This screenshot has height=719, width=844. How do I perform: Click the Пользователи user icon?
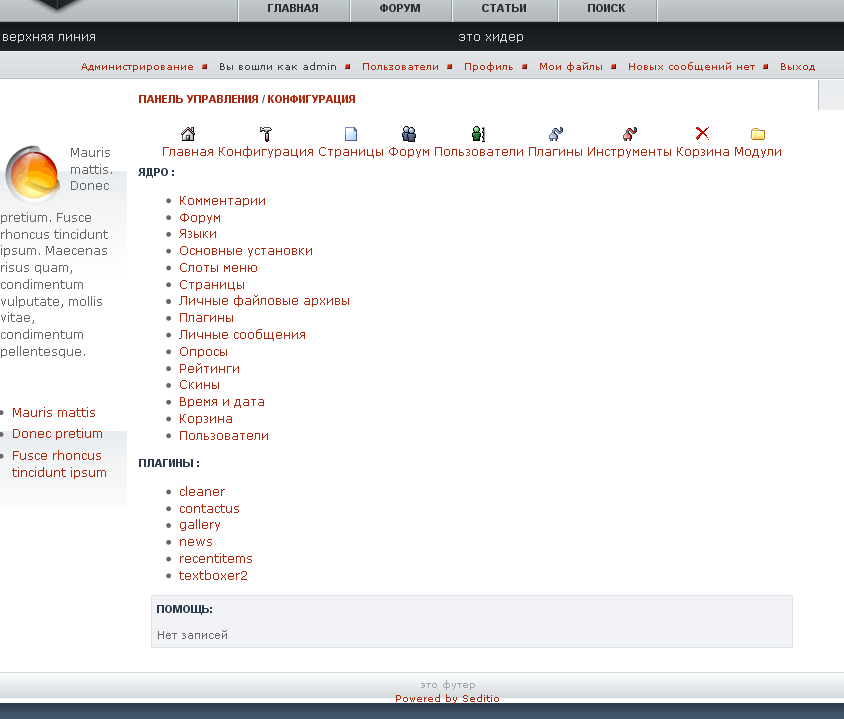point(478,134)
